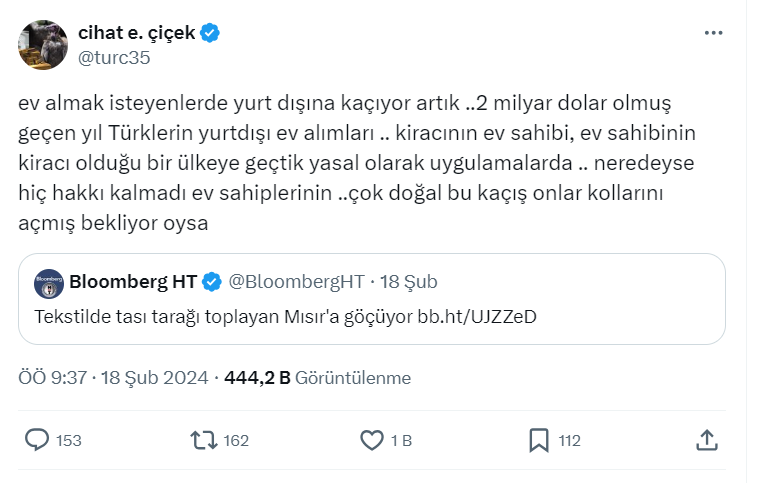
Task: Like the tweet with the heart icon
Action: [371, 439]
